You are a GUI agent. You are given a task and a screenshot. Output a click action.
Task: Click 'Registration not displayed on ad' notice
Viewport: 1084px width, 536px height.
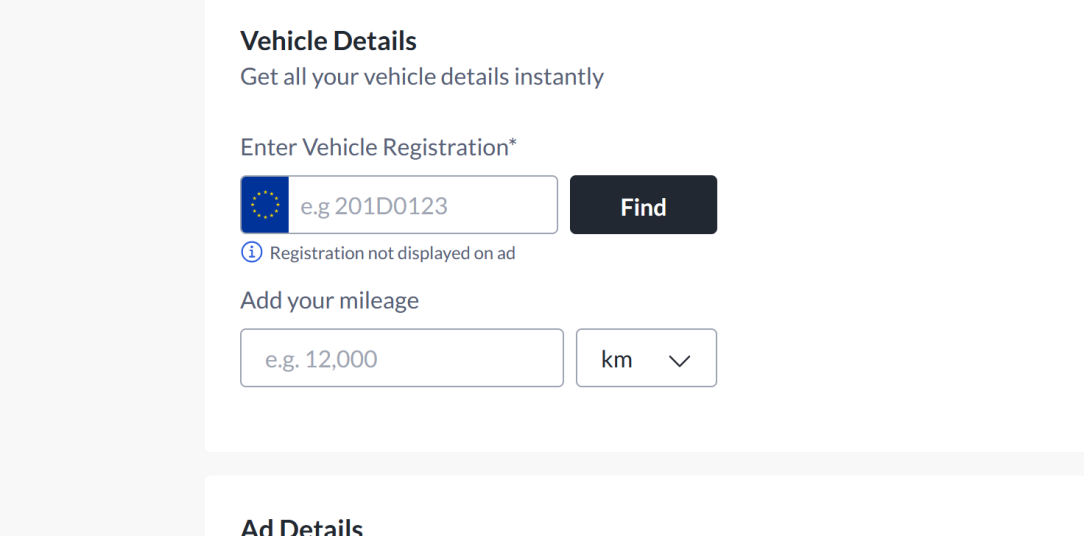click(392, 253)
